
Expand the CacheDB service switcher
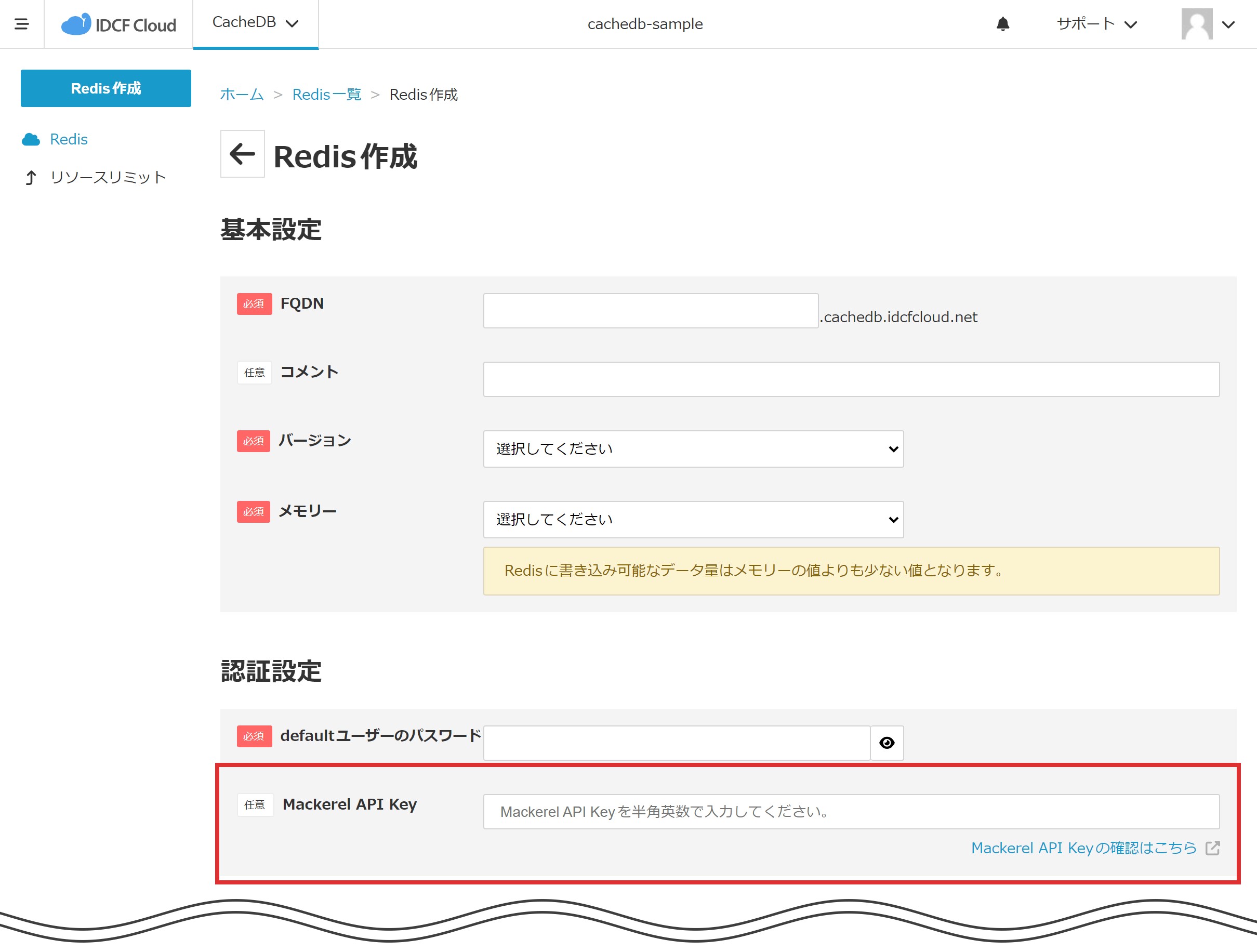pos(255,23)
